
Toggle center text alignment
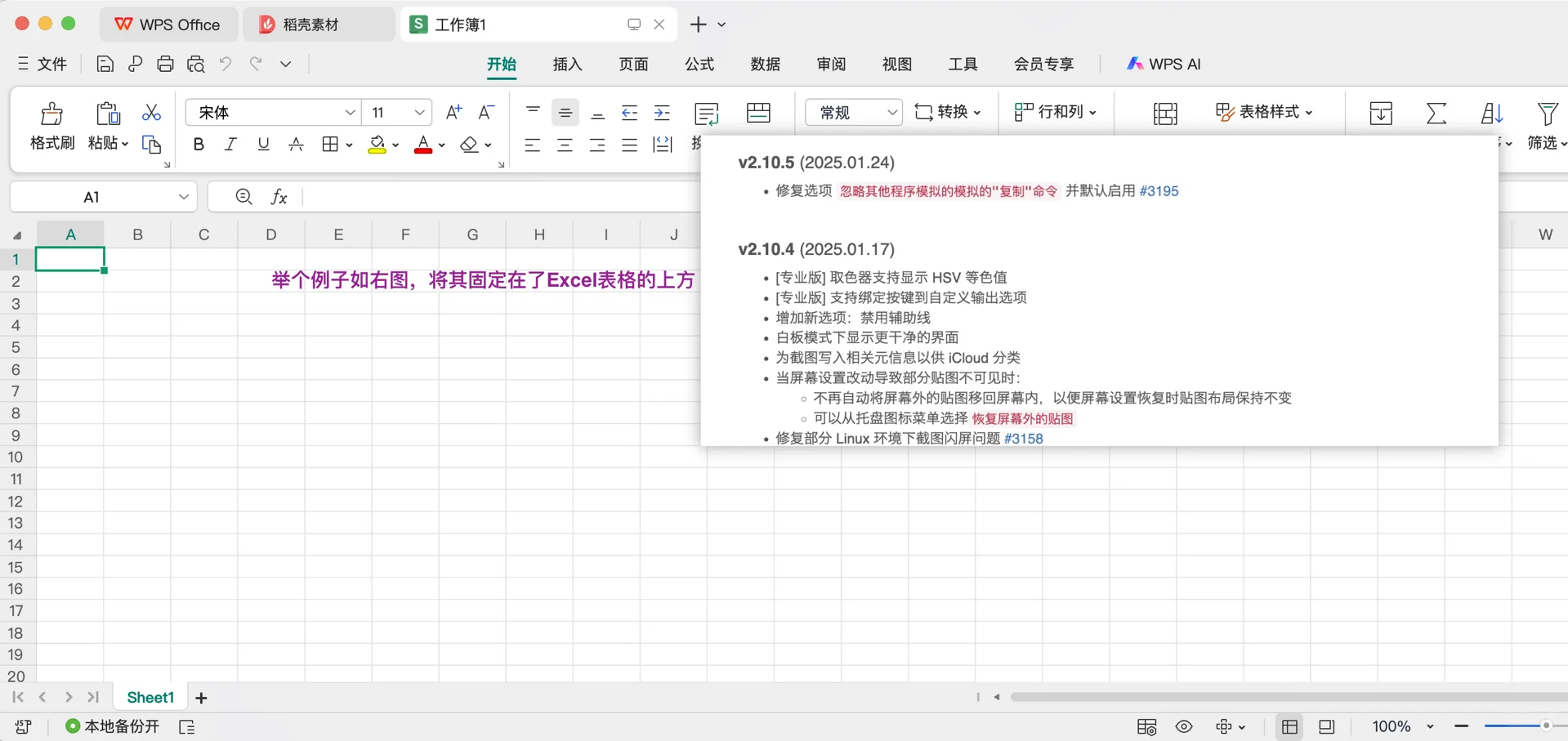(x=565, y=144)
